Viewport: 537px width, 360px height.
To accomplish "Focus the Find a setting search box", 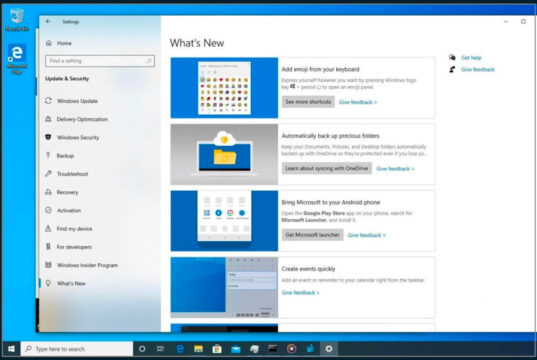I will click(100, 61).
